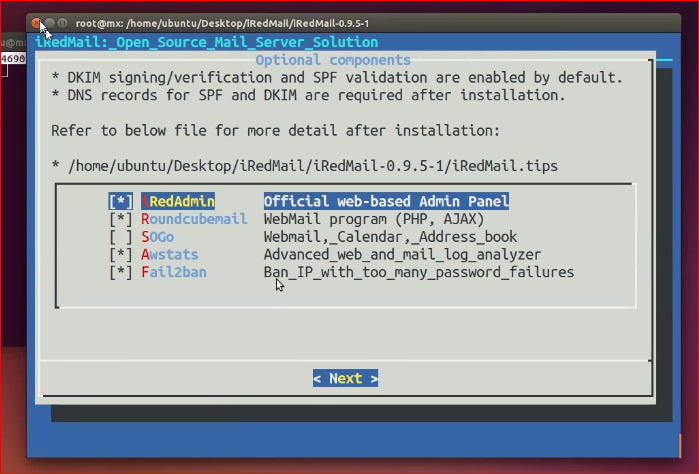This screenshot has width=699, height=474.
Task: Select the Awstats component name
Action: click(169, 255)
